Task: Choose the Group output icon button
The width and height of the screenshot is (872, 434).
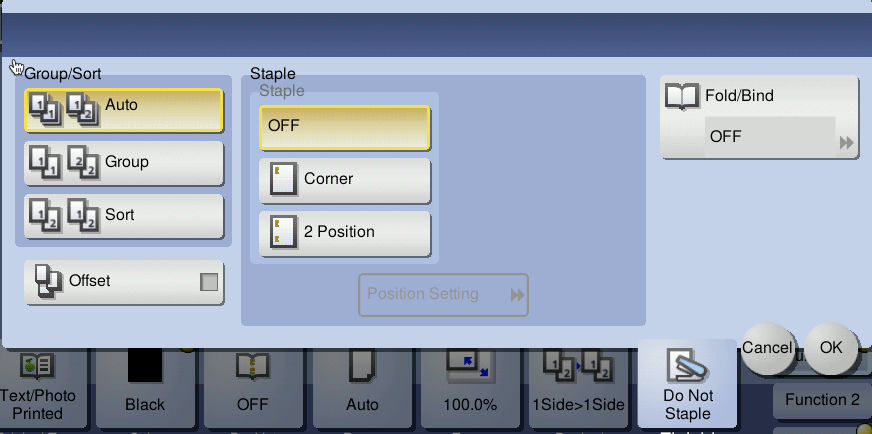Action: pos(65,163)
